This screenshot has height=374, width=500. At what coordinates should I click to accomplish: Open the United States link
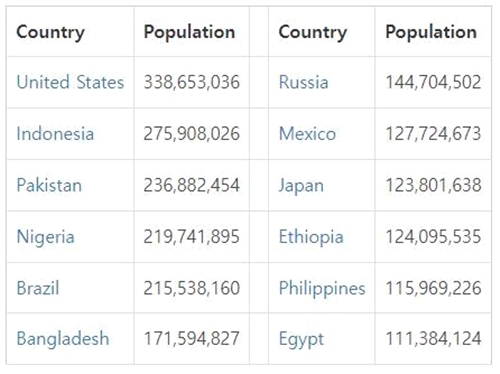click(70, 82)
